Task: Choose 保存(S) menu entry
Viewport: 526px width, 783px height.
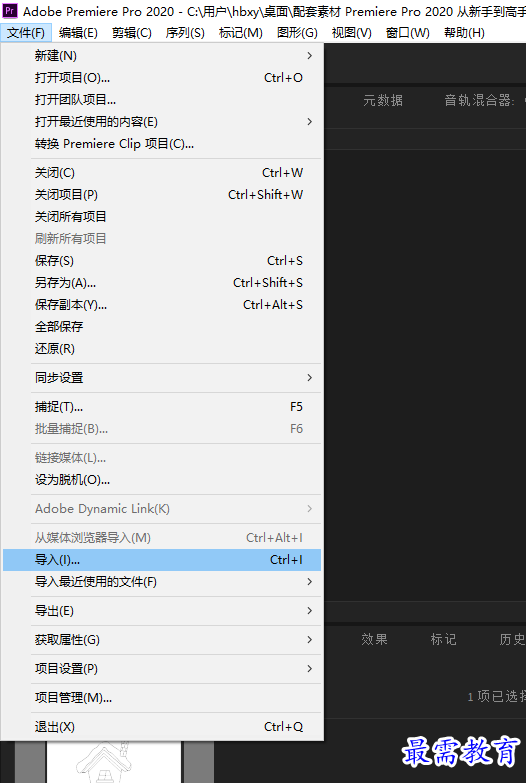Action: click(x=162, y=261)
